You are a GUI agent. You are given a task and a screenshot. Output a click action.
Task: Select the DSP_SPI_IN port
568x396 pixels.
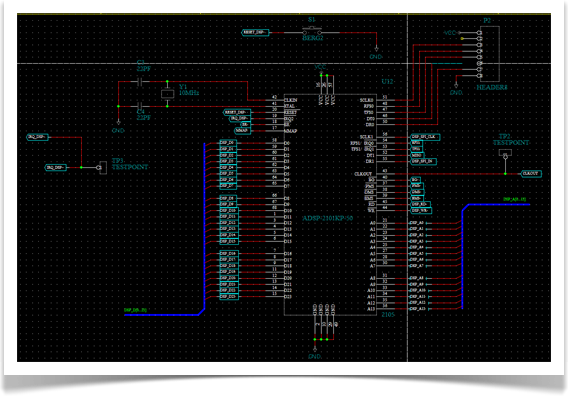coord(423,161)
